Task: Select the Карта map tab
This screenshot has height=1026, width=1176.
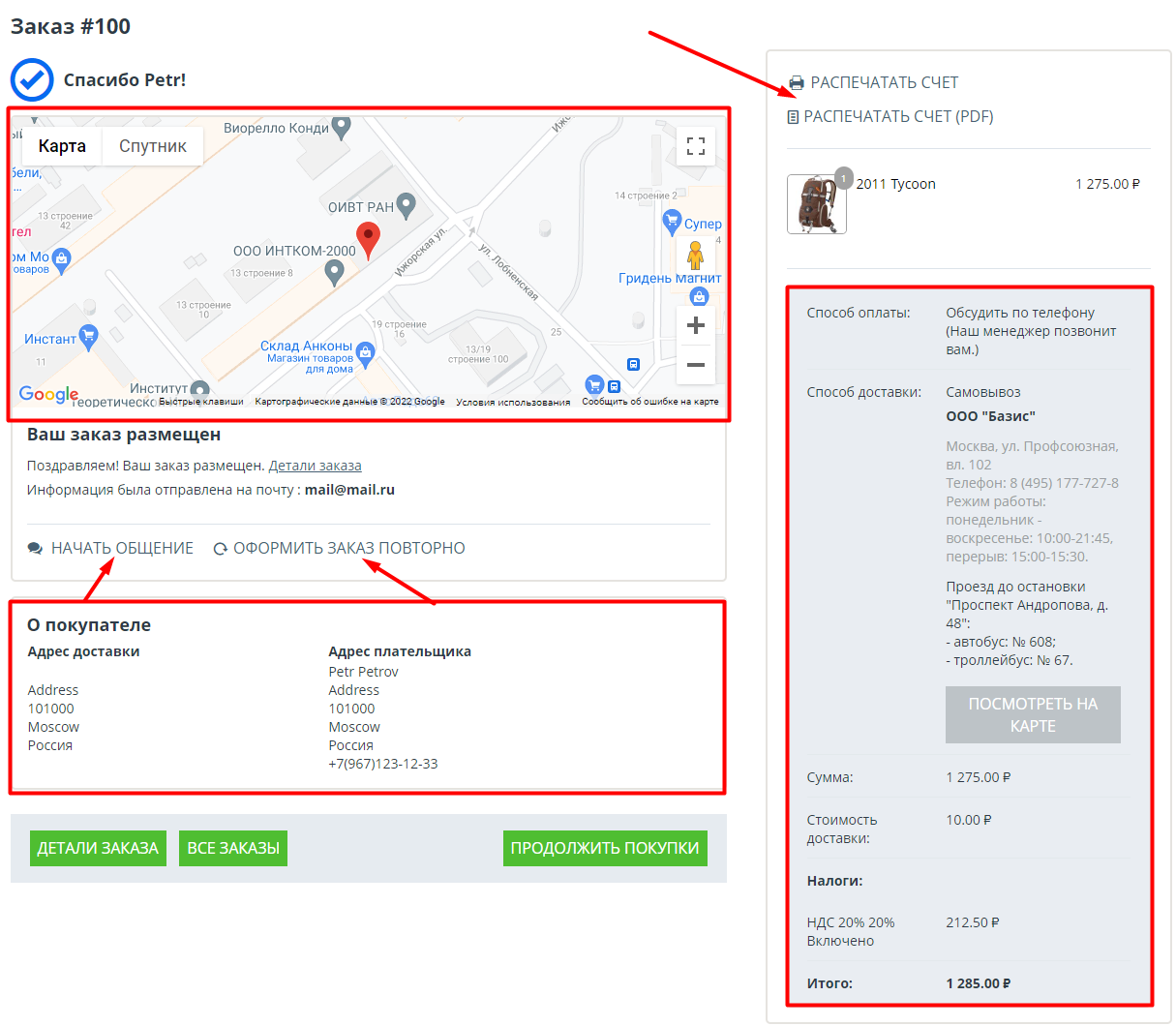Action: [62, 146]
